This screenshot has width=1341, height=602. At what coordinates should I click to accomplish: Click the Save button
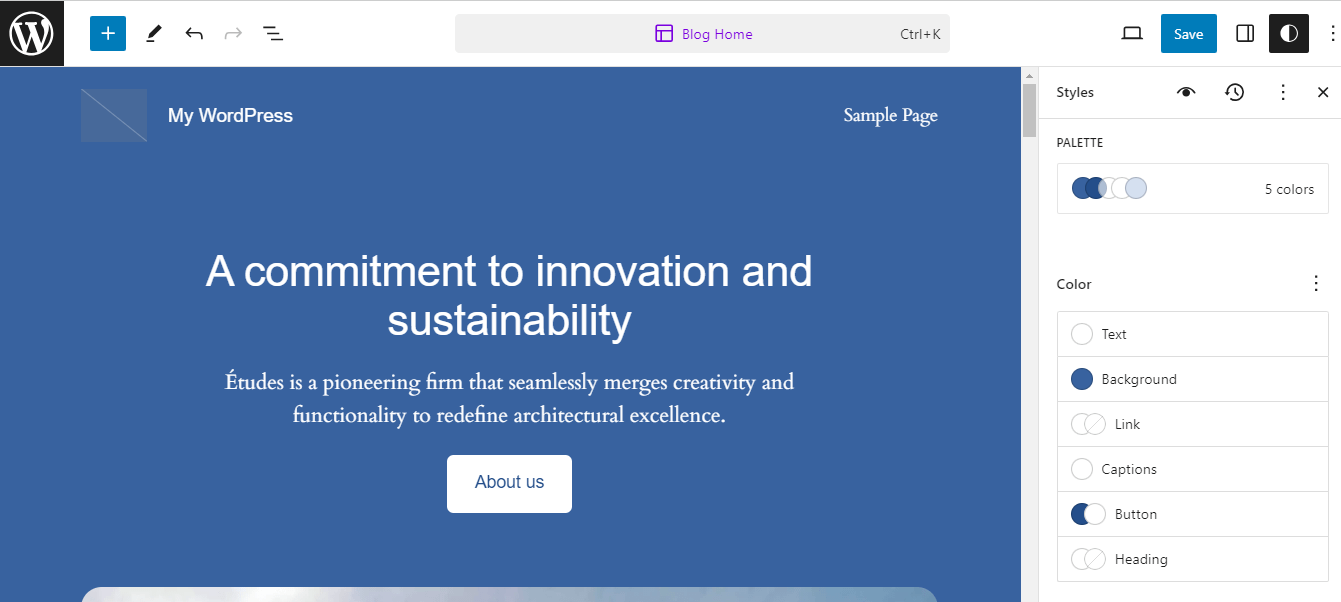point(1188,34)
